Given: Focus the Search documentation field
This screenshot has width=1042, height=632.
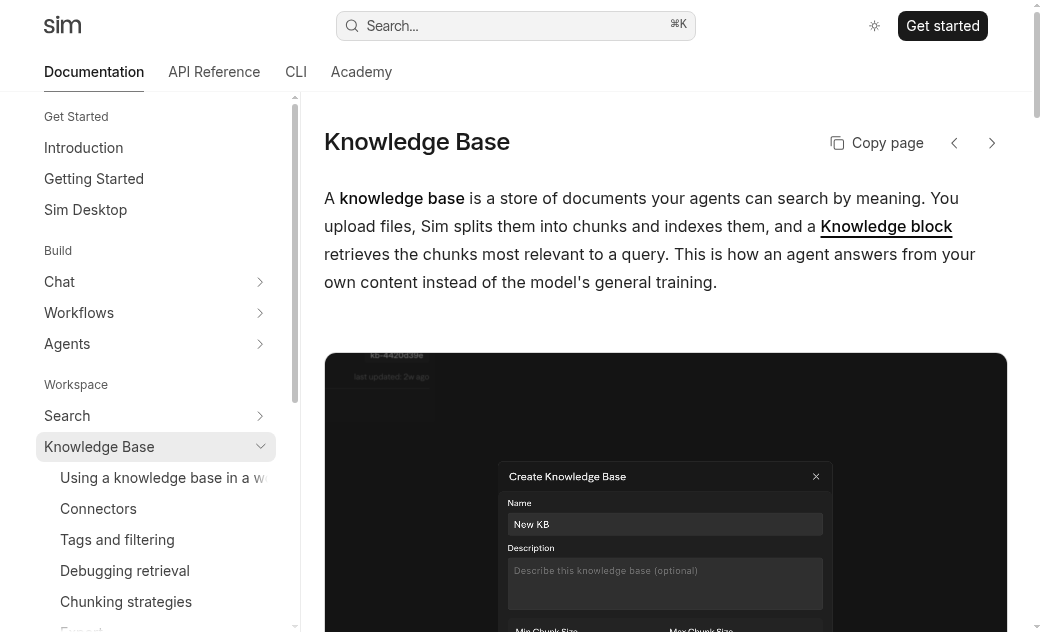Looking at the screenshot, I should tap(516, 26).
